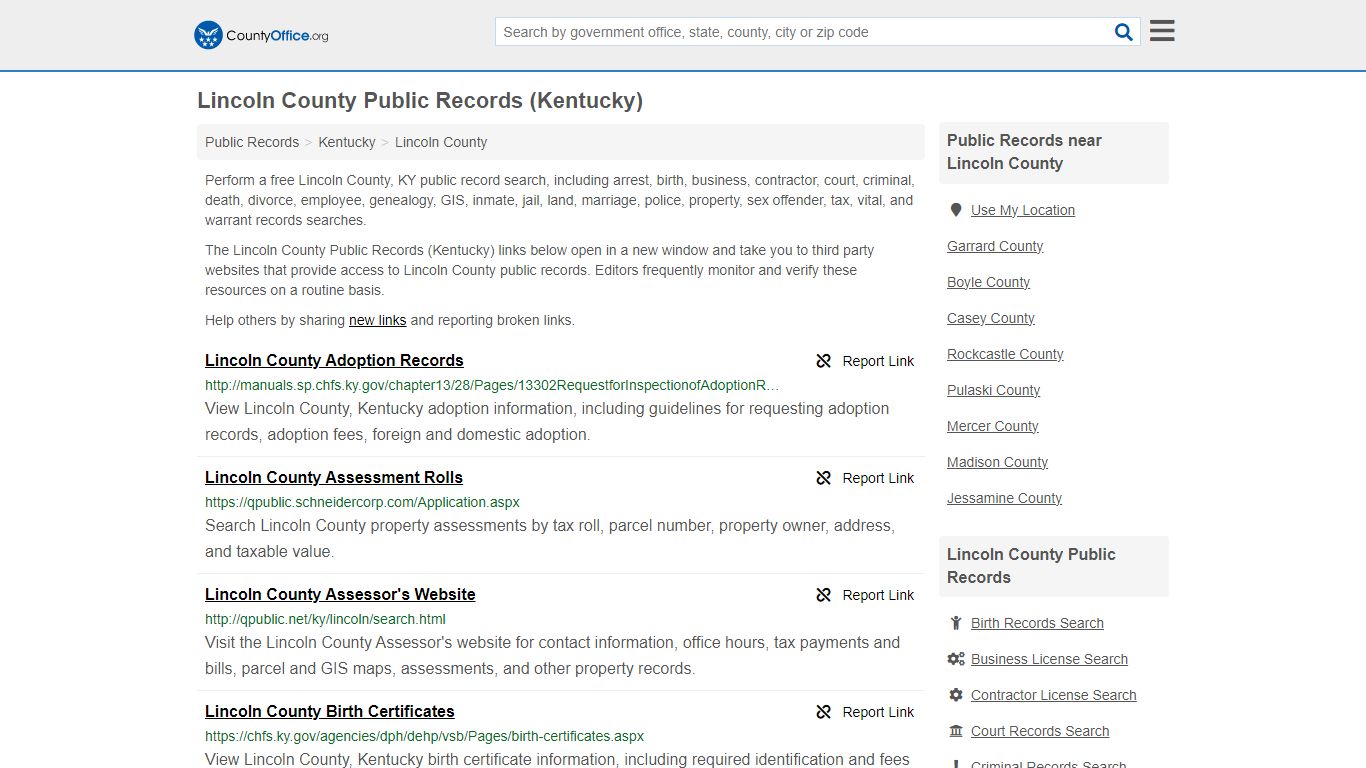The width and height of the screenshot is (1366, 768).
Task: Open the chfs.ky.gov birth-certificates URL
Action: coord(424,736)
